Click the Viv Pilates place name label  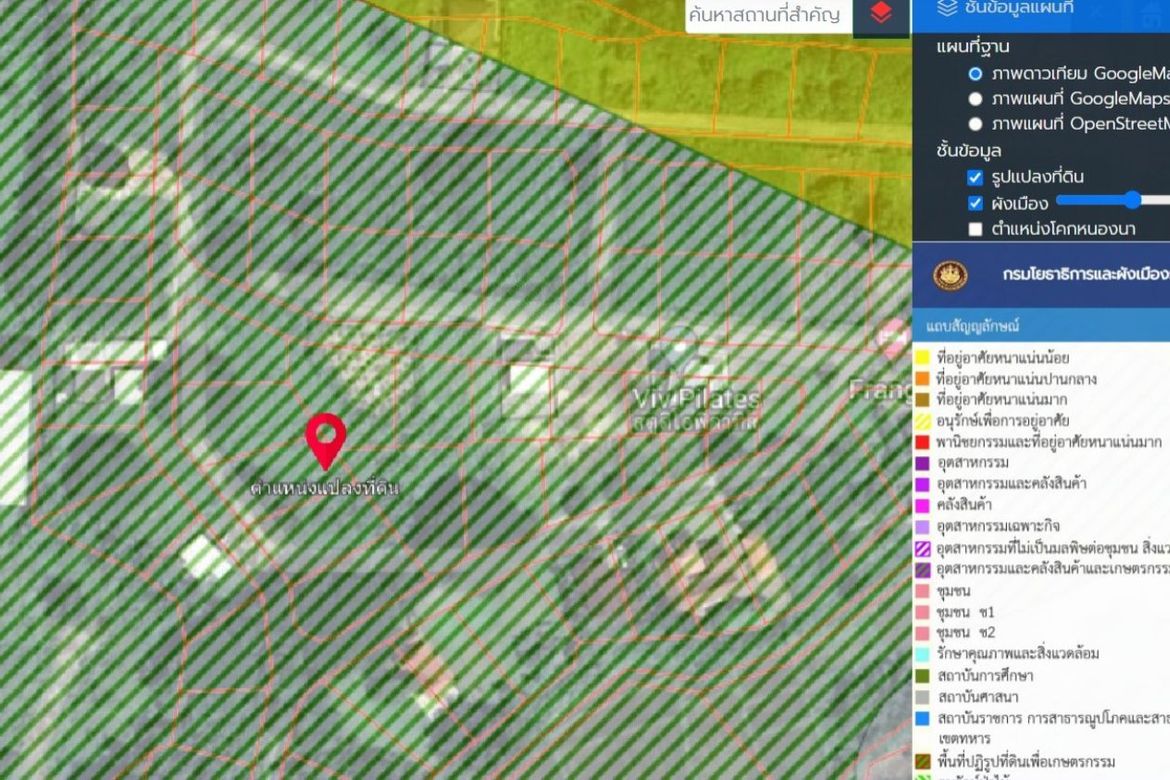point(696,398)
